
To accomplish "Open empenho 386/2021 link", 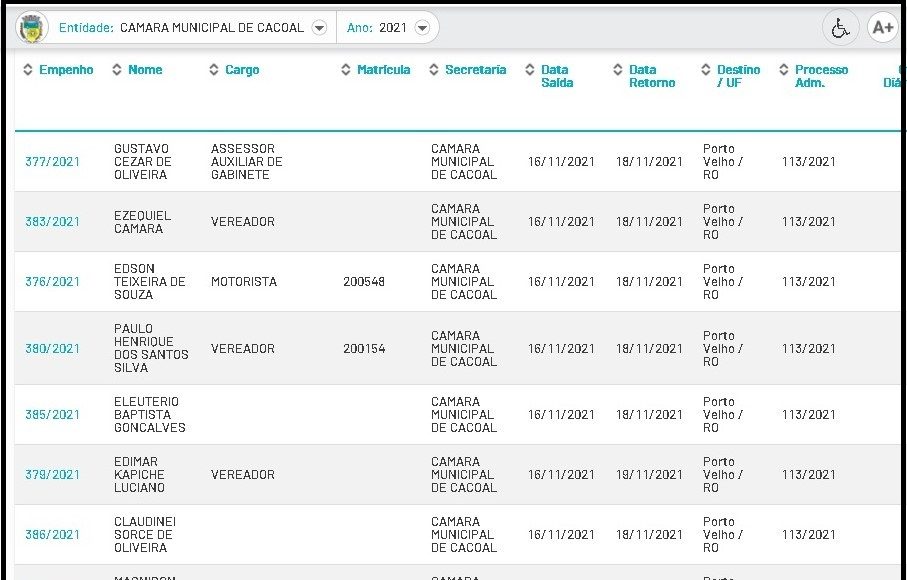I will click(52, 535).
